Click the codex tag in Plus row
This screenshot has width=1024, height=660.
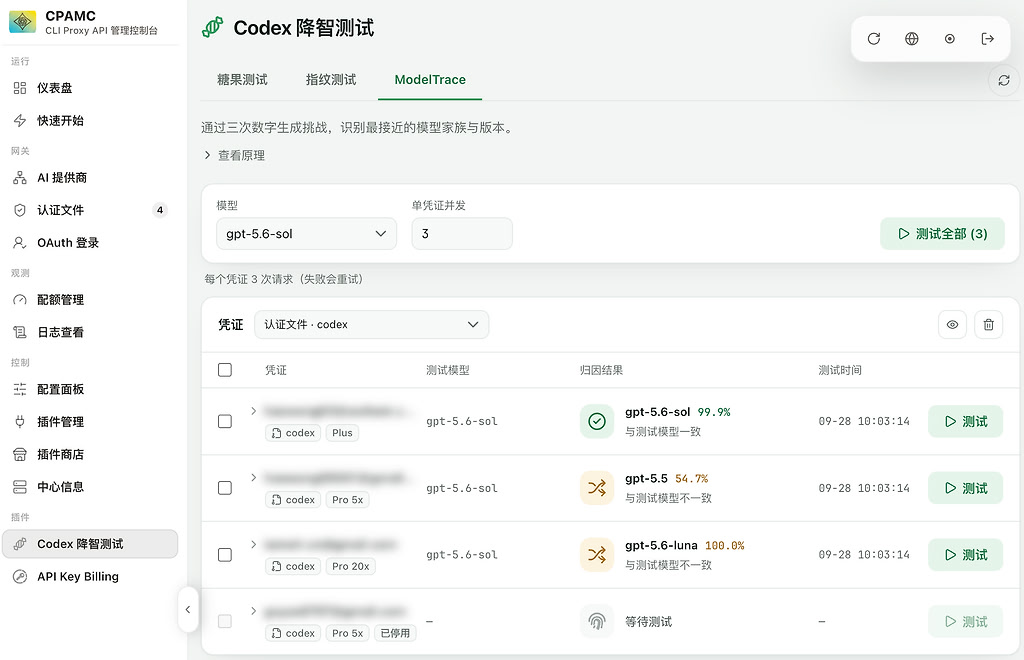tap(293, 433)
